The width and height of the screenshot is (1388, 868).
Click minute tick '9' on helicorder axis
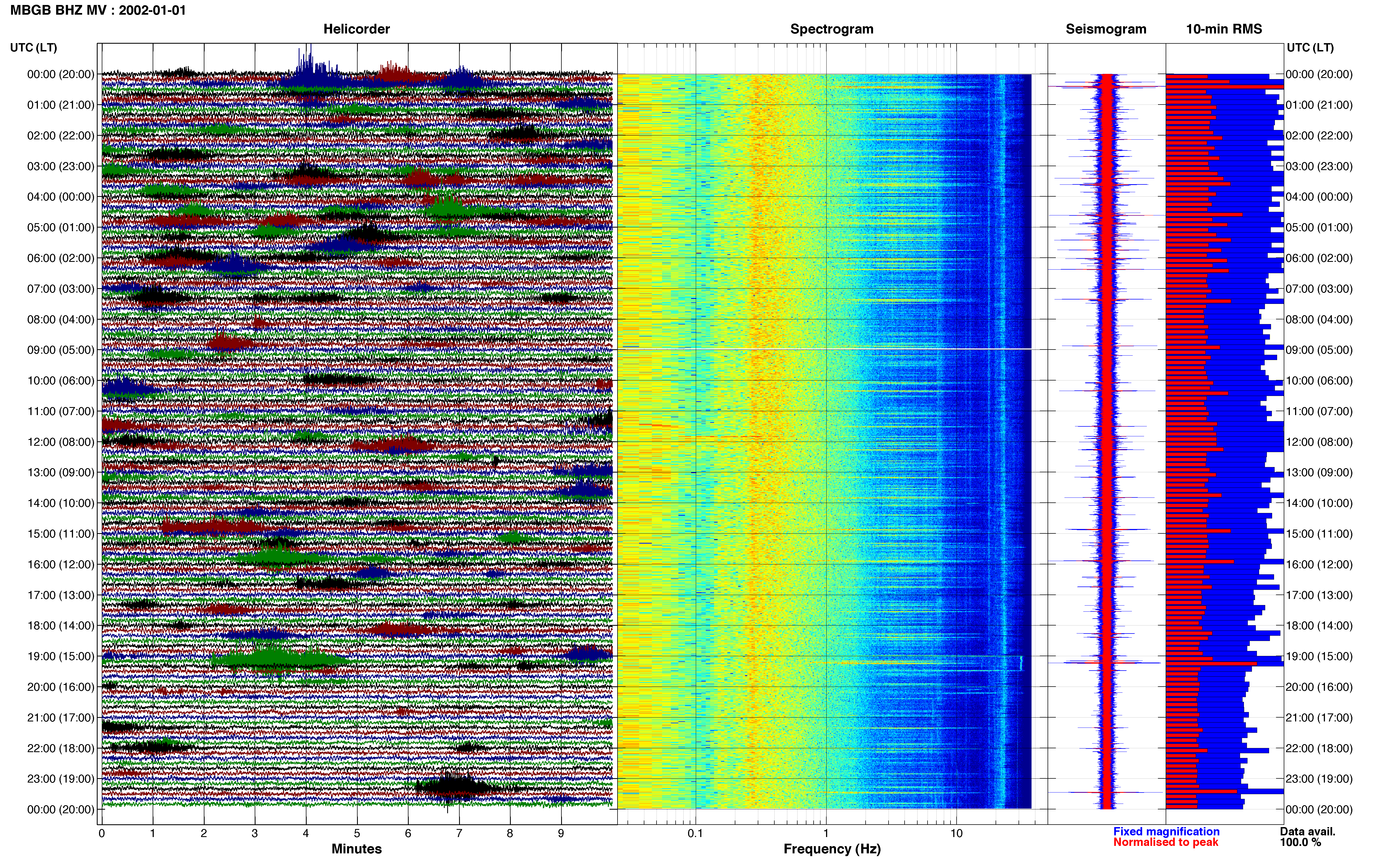(561, 833)
